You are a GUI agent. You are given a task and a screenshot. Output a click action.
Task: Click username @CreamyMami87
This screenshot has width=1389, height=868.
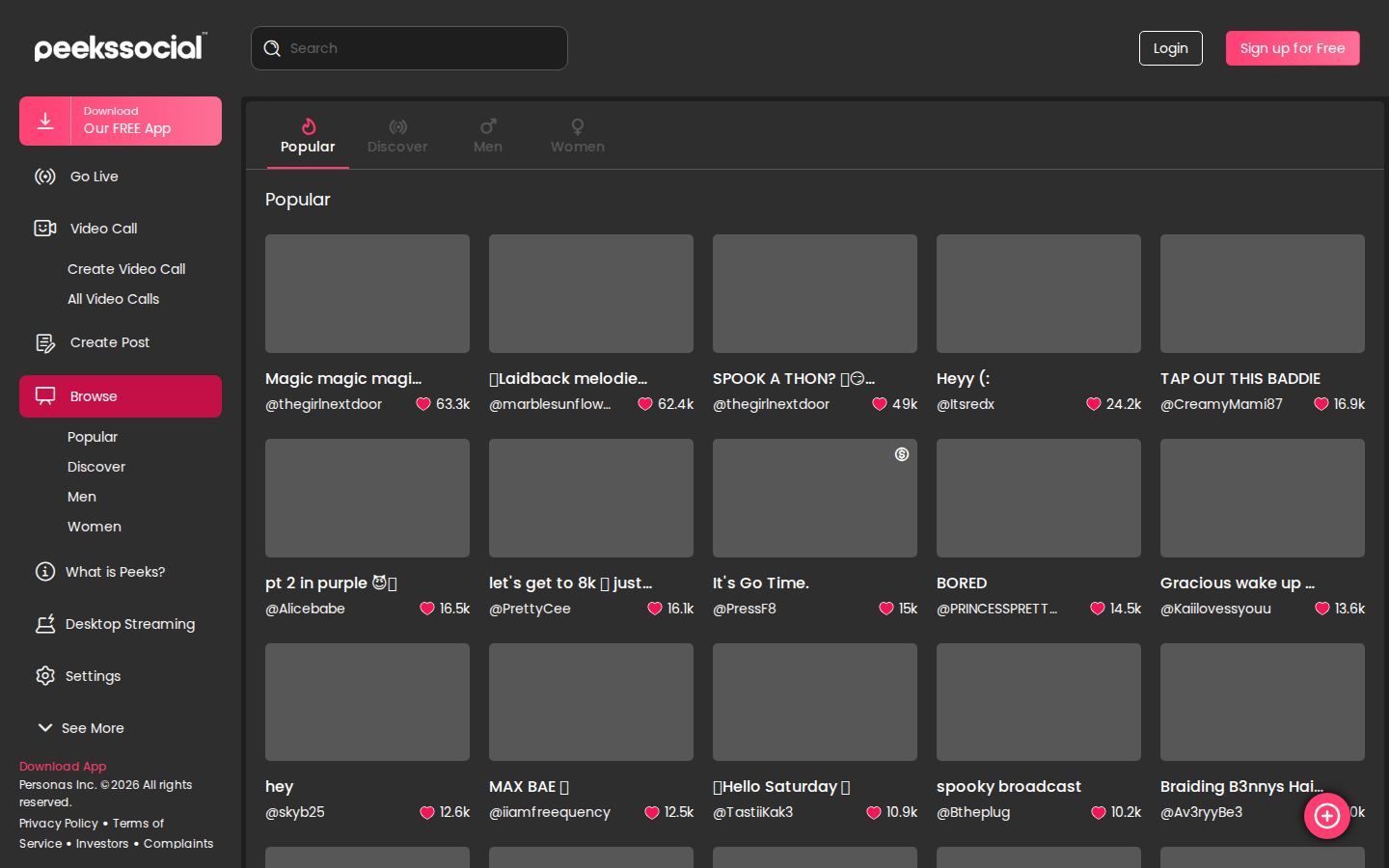click(x=1221, y=404)
